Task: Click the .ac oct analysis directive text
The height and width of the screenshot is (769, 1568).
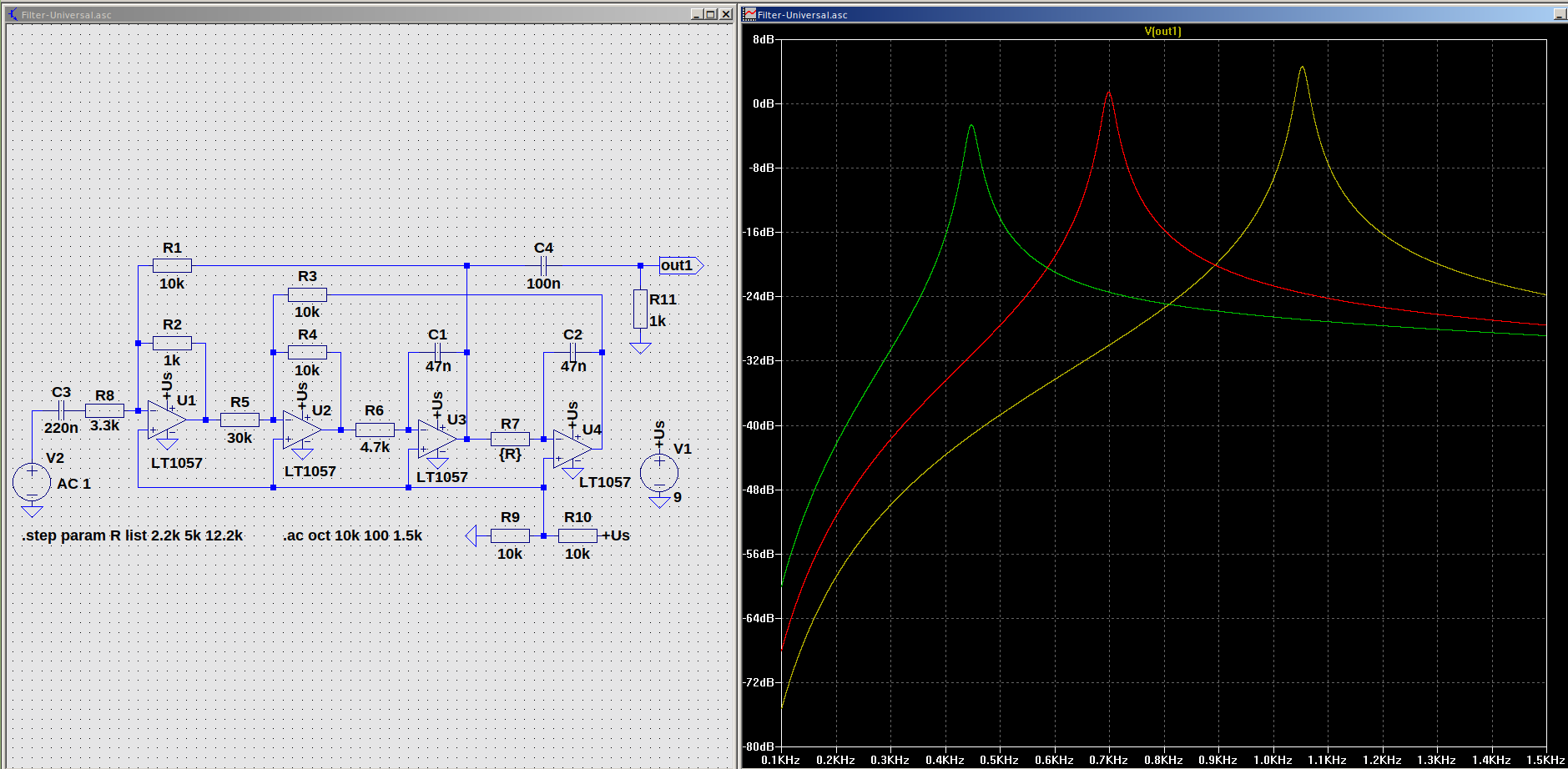Action: point(352,535)
